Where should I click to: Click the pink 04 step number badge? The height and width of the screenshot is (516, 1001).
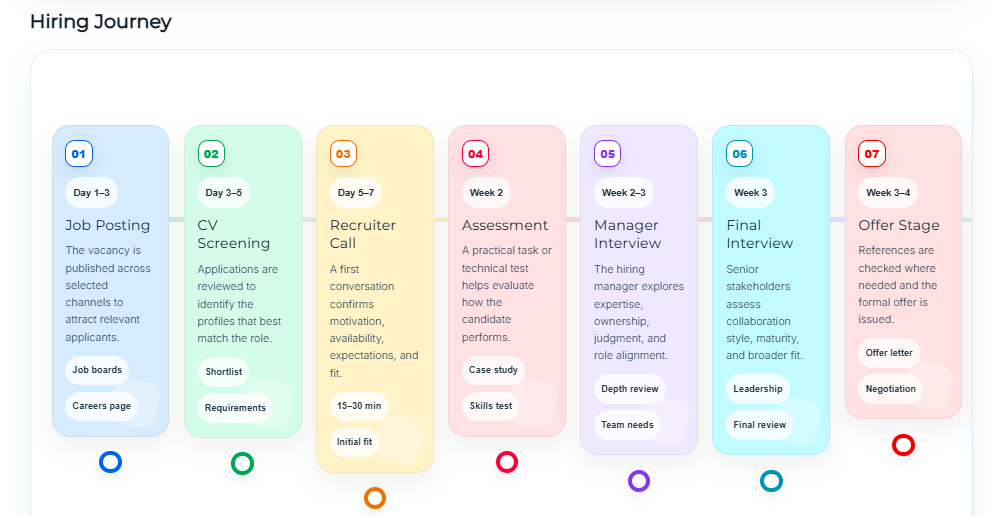[x=475, y=154]
